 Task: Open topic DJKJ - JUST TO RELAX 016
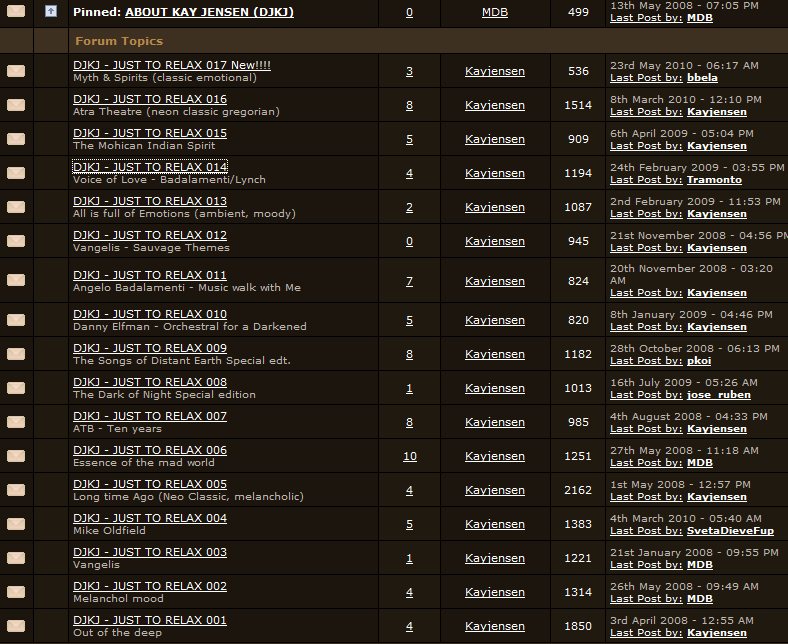click(150, 99)
